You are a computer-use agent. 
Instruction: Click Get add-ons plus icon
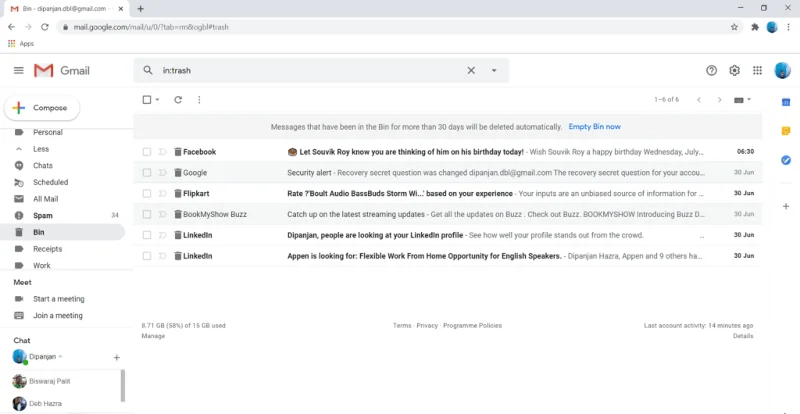pos(786,206)
